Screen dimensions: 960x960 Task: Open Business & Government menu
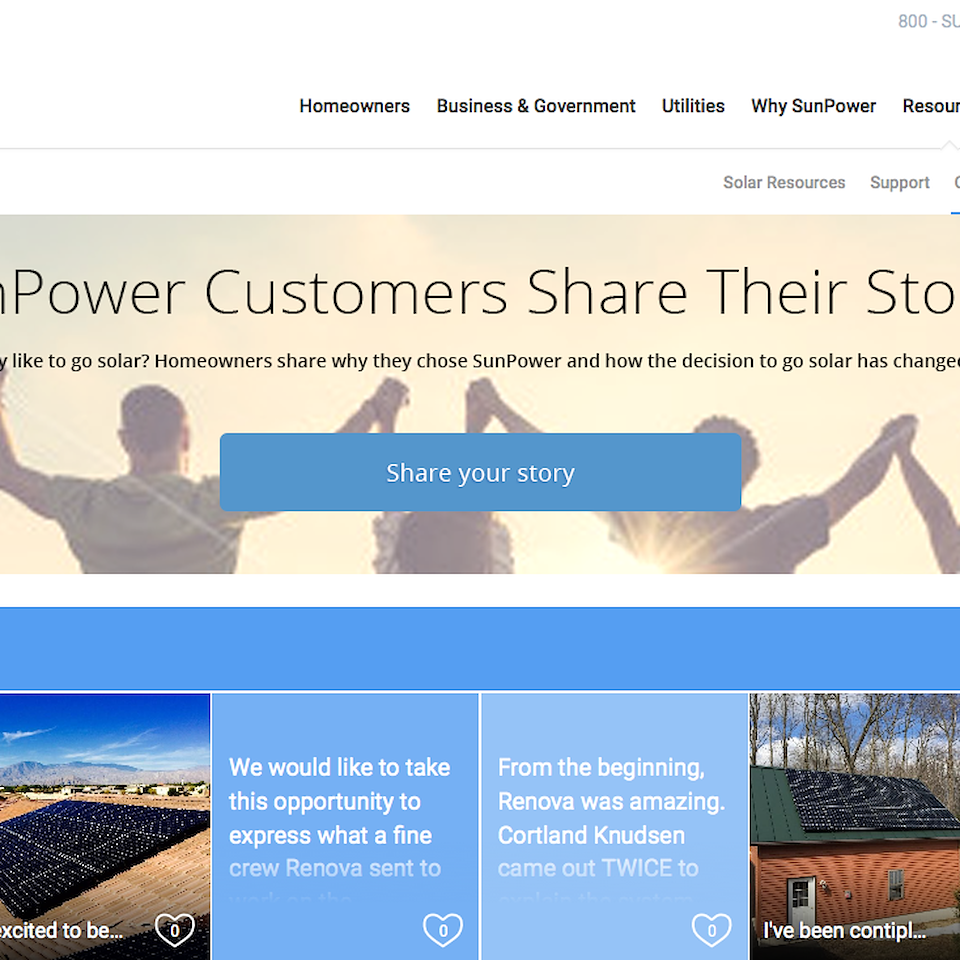(536, 106)
